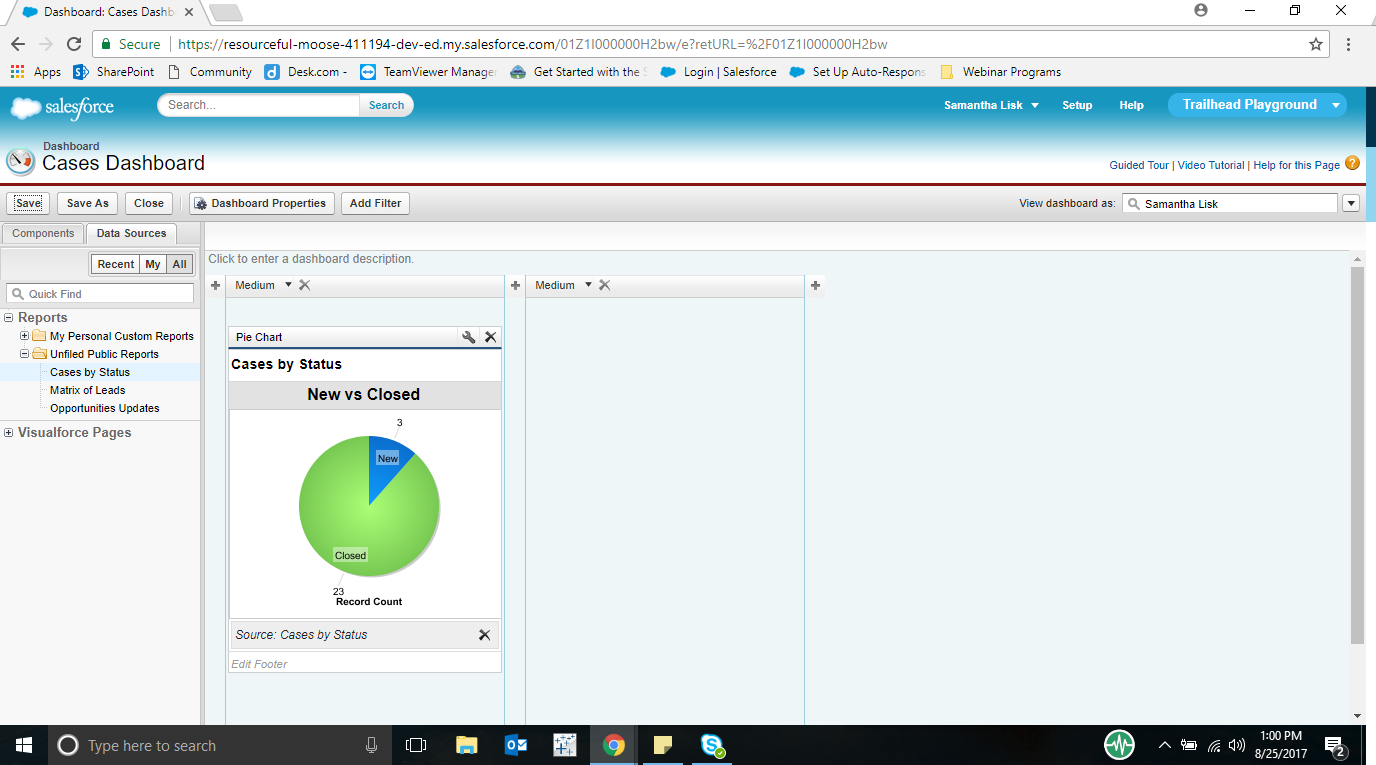Add a column between the two Medium columns
The width and height of the screenshot is (1376, 765).
click(x=515, y=285)
